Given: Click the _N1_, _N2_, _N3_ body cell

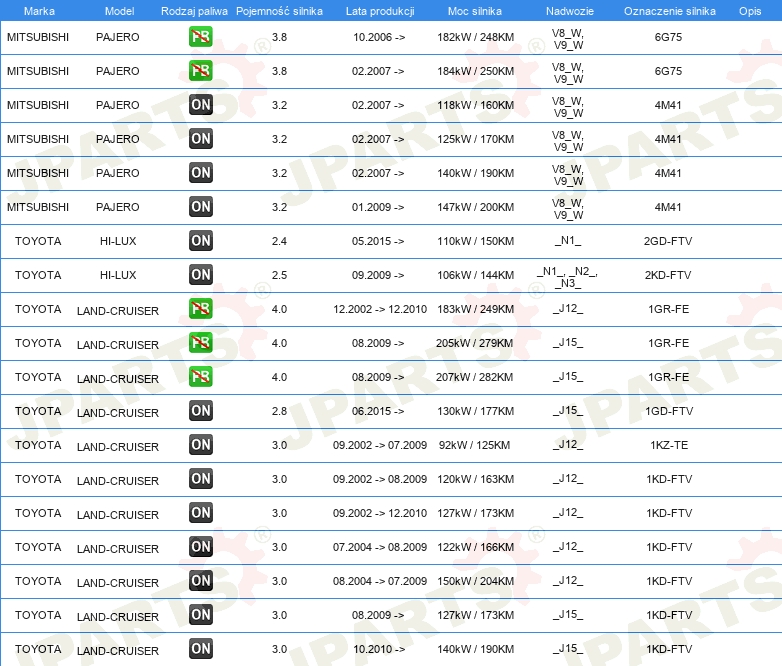Looking at the screenshot, I should point(568,277).
